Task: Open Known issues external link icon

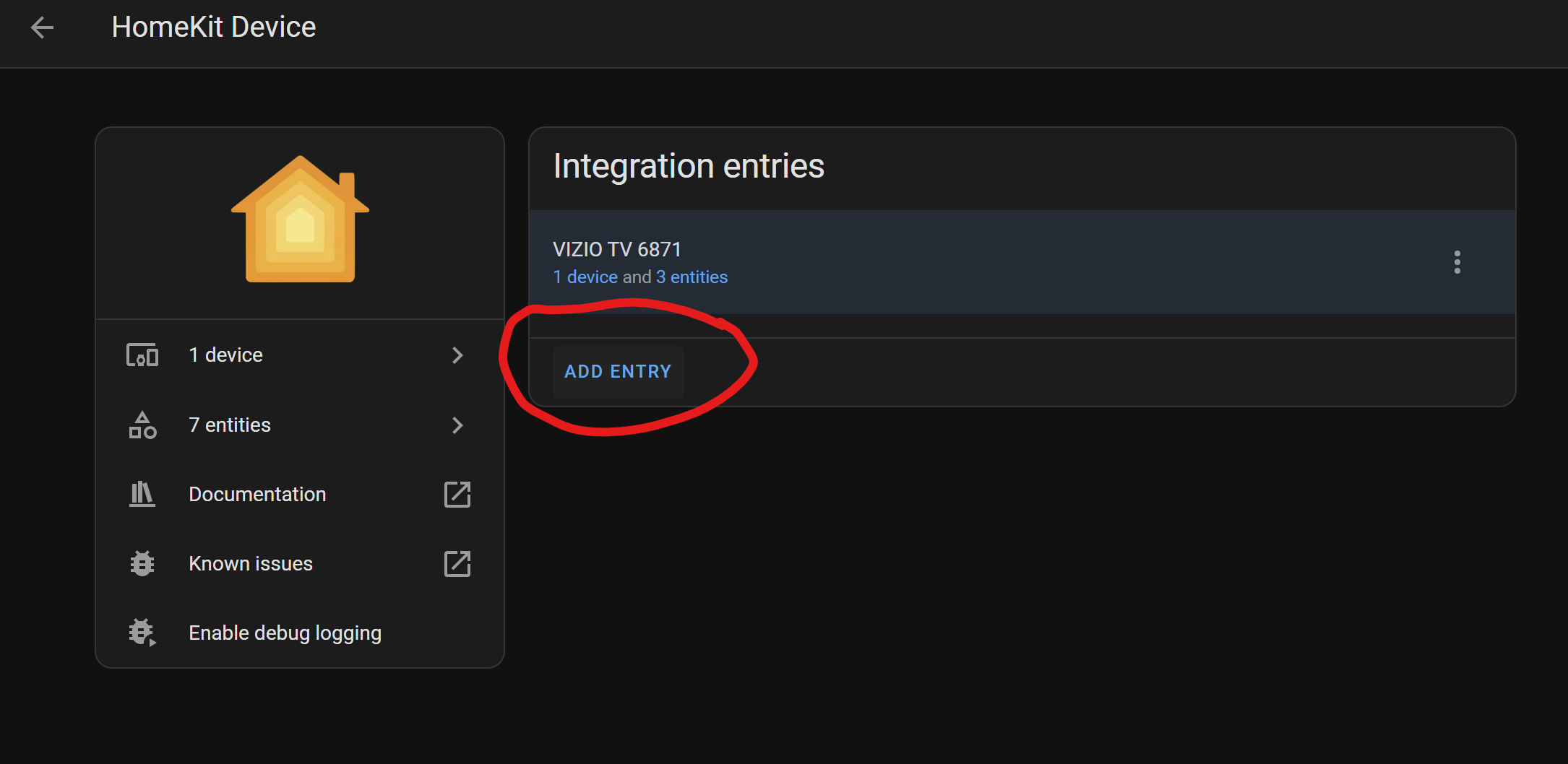Action: tap(457, 564)
